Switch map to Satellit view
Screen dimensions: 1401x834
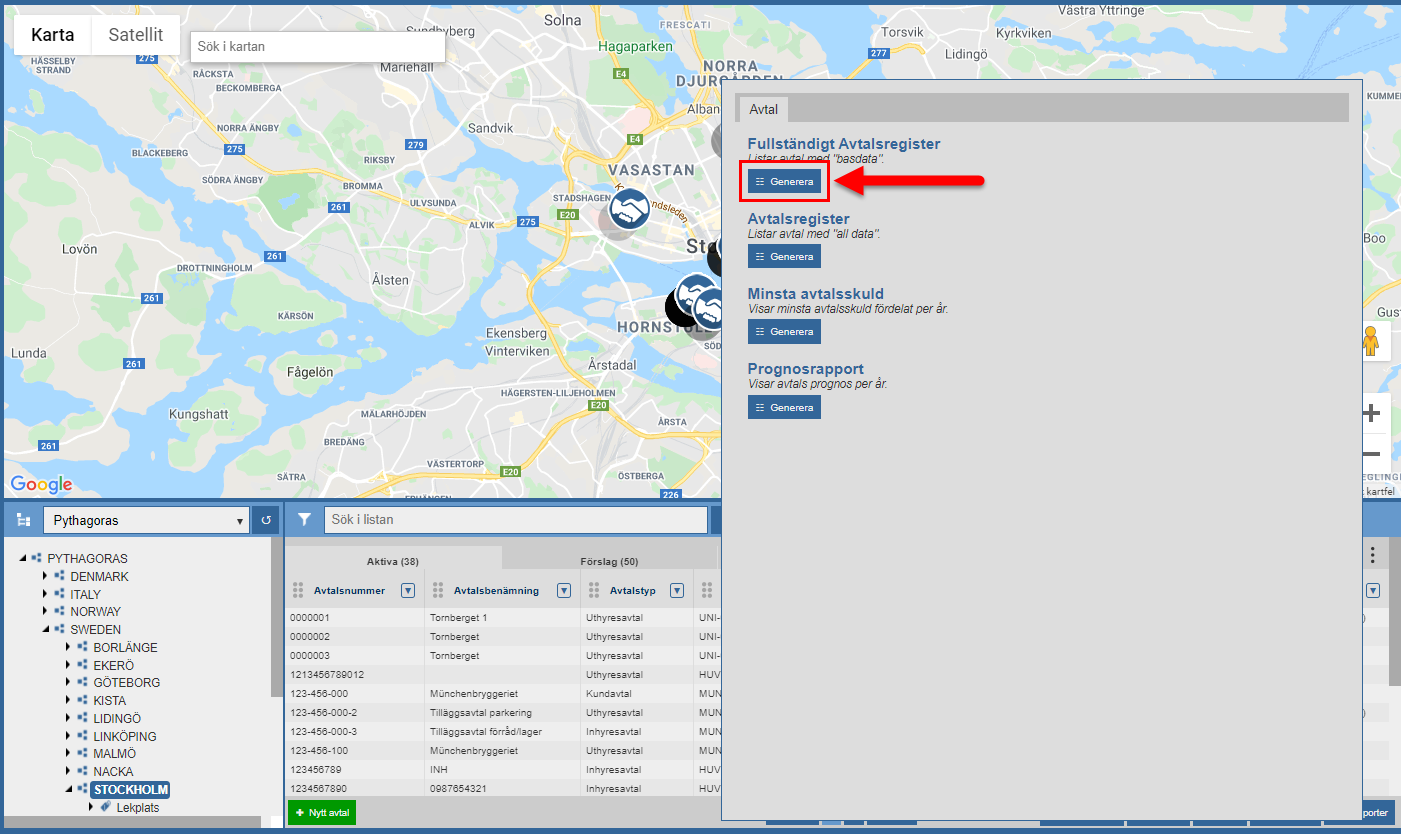click(x=136, y=35)
